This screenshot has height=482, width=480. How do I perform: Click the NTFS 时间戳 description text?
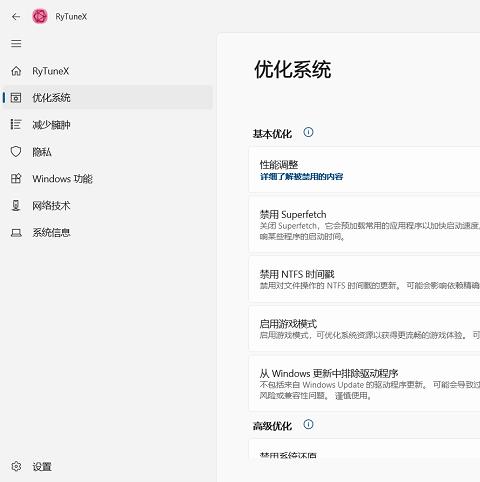click(370, 285)
